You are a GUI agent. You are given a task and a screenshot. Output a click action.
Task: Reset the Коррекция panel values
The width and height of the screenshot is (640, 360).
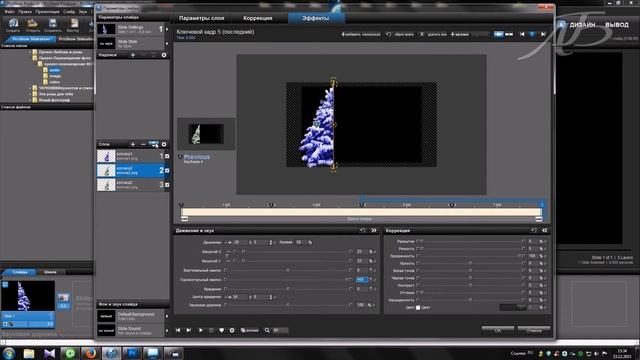533,230
